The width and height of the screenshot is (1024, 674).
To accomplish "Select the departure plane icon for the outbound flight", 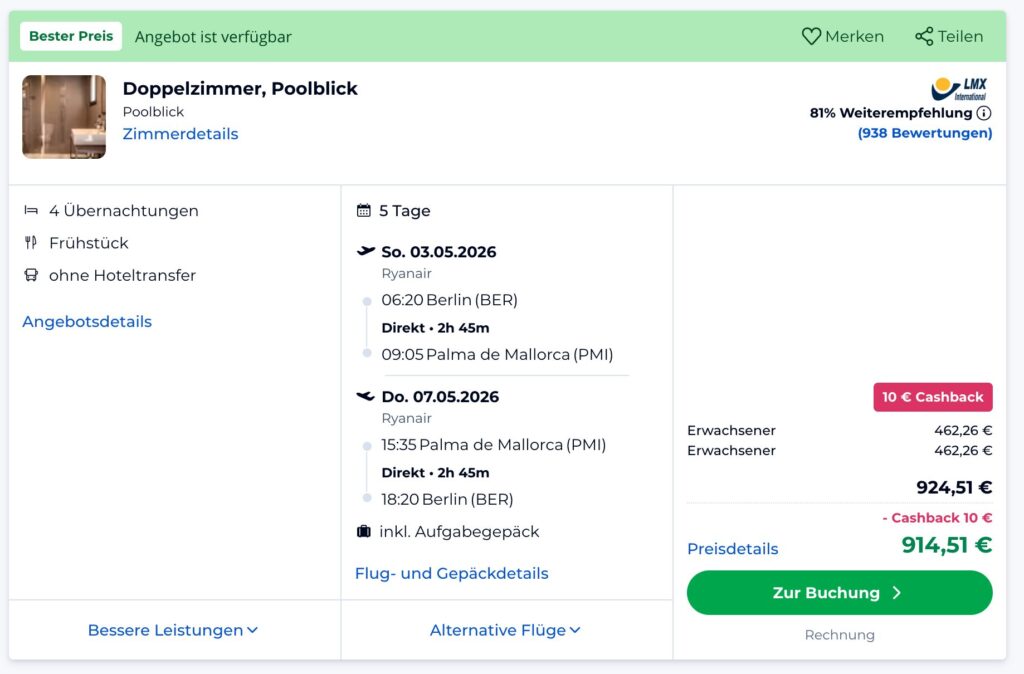I will point(364,251).
